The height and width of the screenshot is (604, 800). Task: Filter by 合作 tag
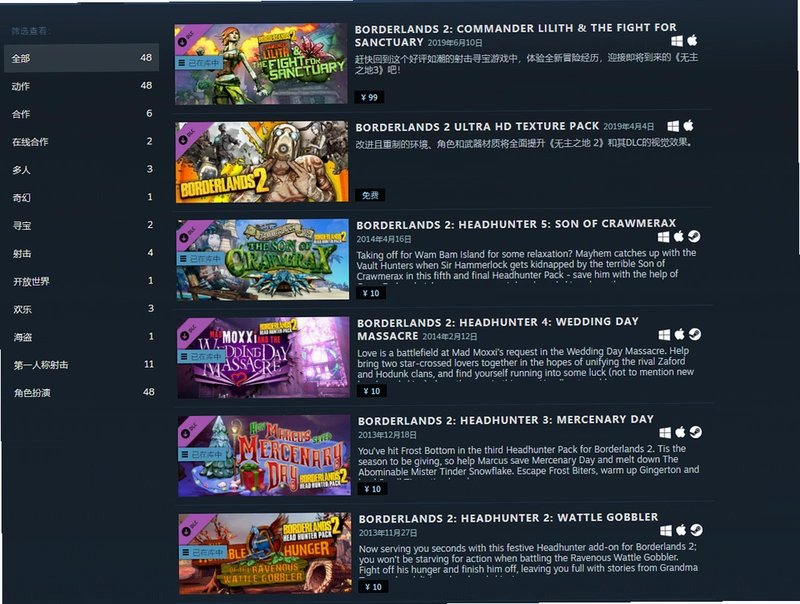pos(82,113)
